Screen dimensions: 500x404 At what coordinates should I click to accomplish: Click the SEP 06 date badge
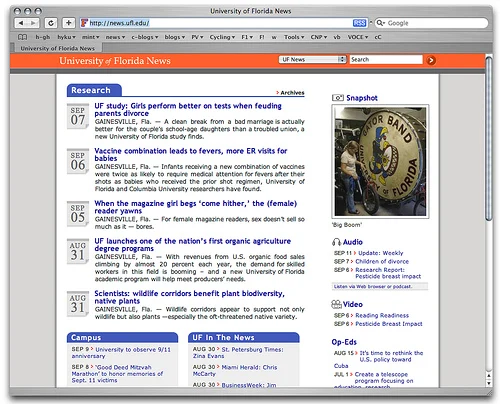tap(78, 161)
